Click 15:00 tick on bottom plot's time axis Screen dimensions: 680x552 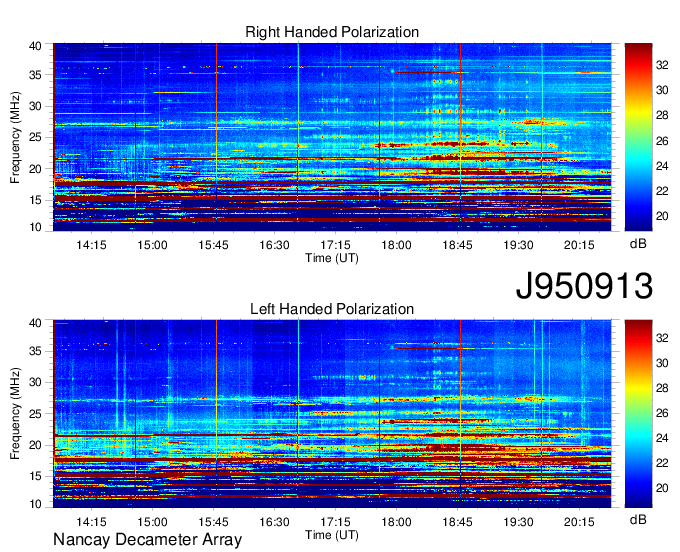153,522
